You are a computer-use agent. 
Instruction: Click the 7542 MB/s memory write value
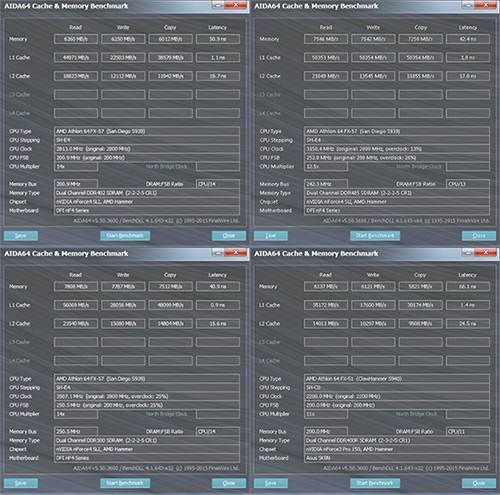(x=373, y=39)
